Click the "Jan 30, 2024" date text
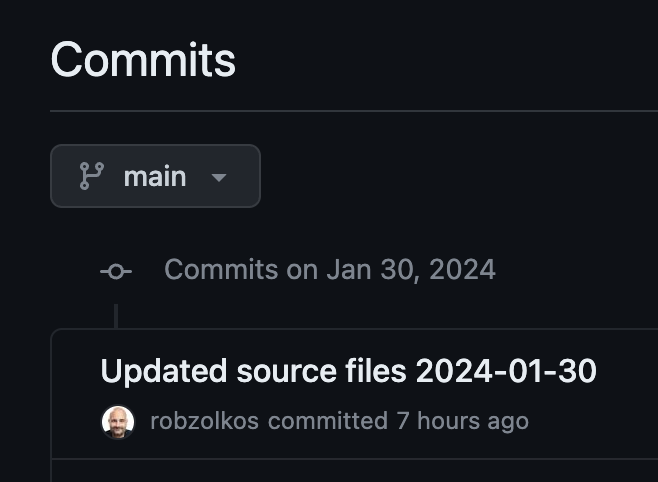Screen dimensions: 658x482 410,269
